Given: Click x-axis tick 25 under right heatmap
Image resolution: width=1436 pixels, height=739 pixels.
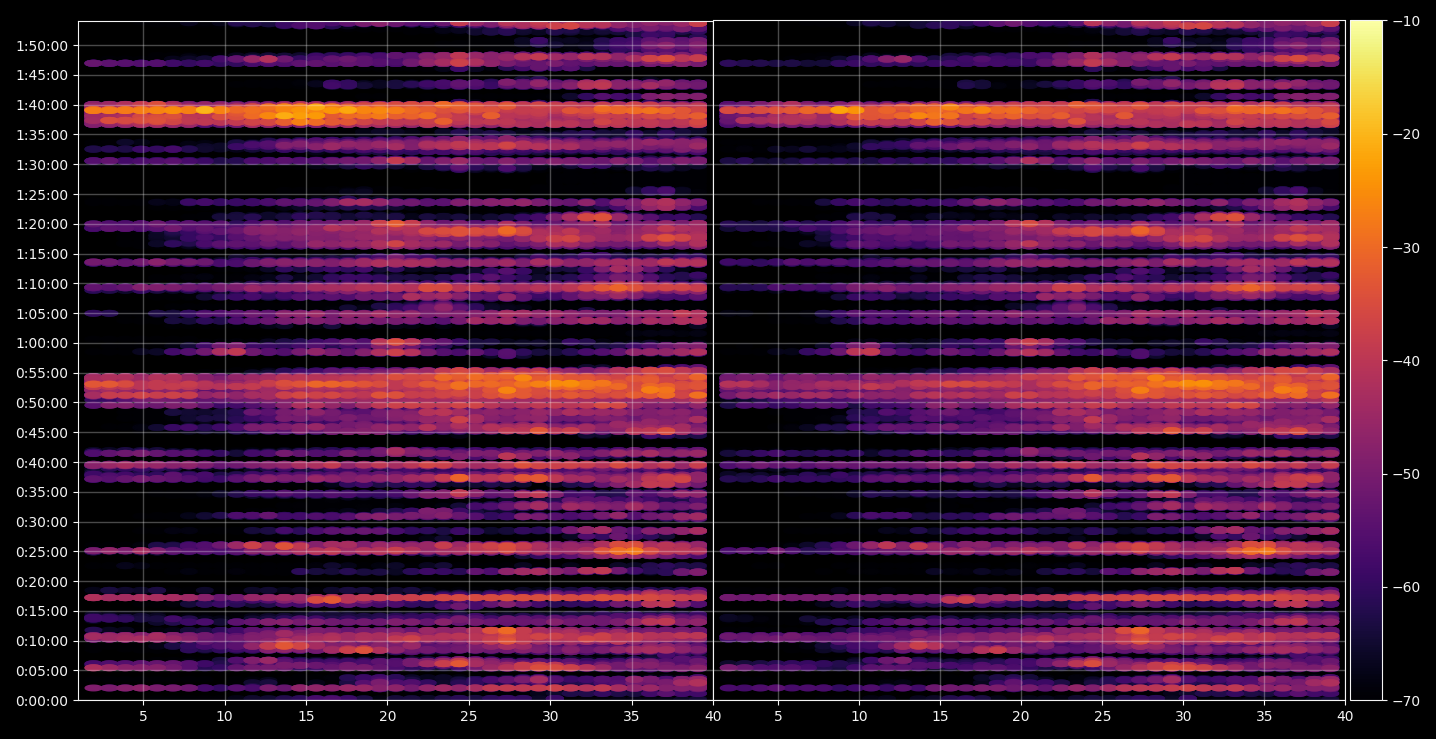Looking at the screenshot, I should point(1102,717).
